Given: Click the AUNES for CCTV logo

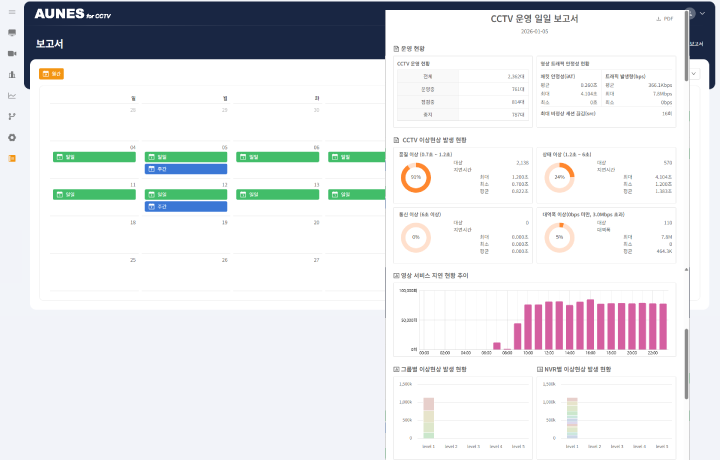Looking at the screenshot, I should tap(73, 14).
